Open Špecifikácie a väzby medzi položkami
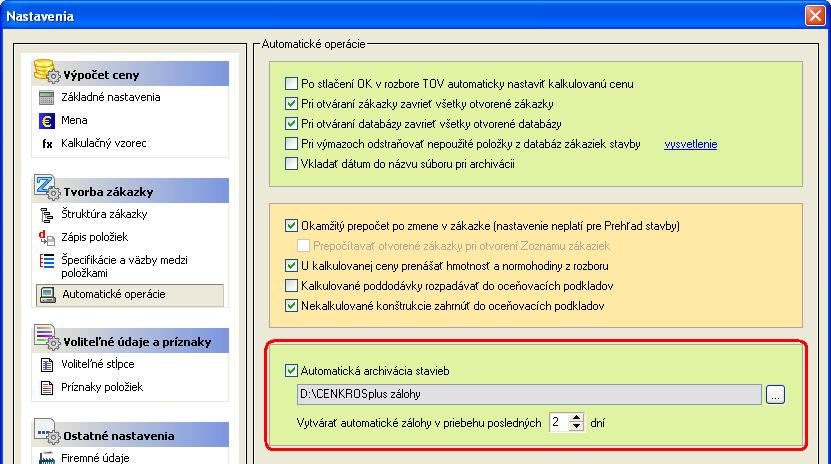 click(124, 266)
